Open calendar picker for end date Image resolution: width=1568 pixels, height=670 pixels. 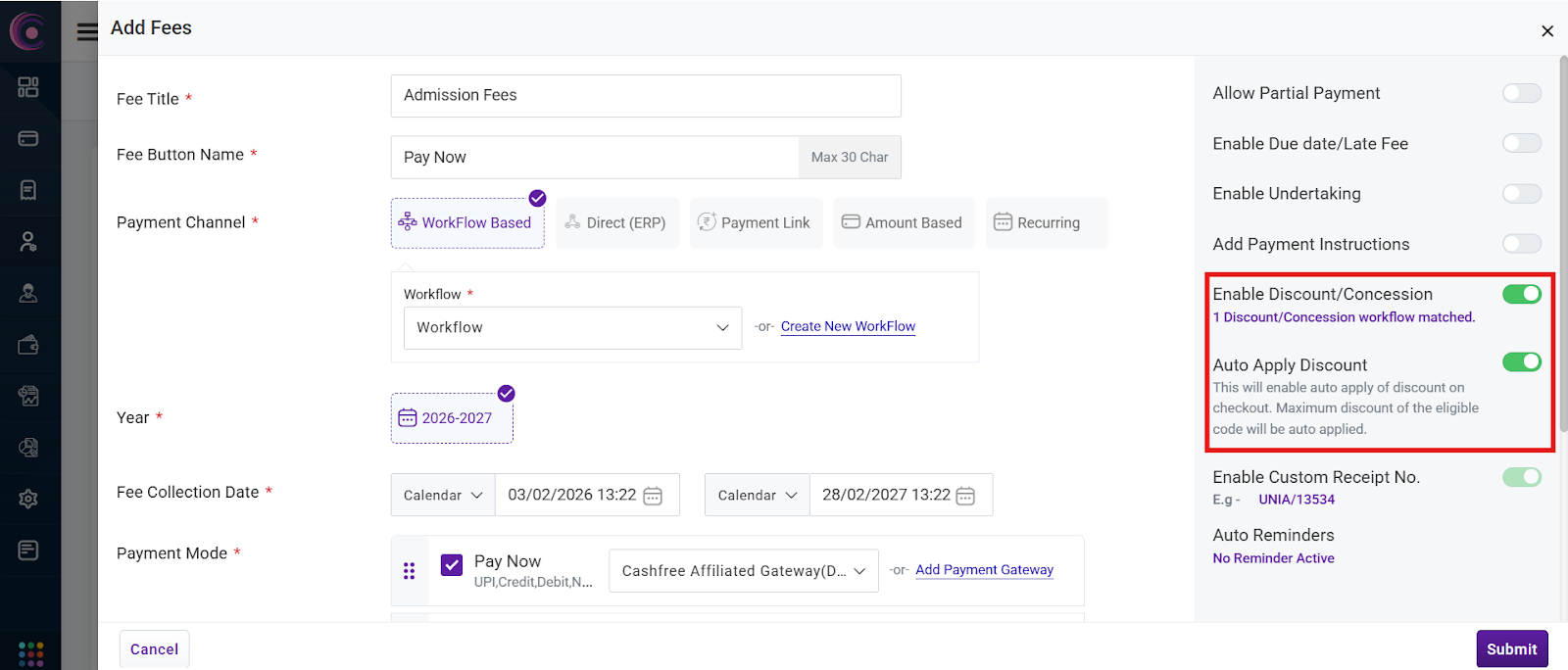[x=965, y=496]
